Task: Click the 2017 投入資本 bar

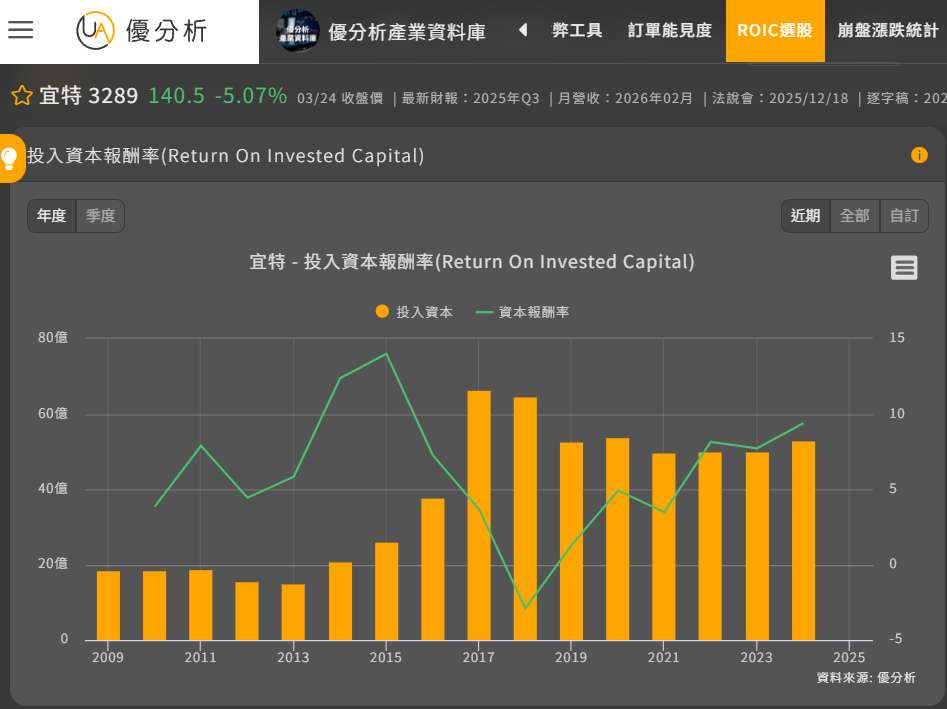Action: [479, 515]
